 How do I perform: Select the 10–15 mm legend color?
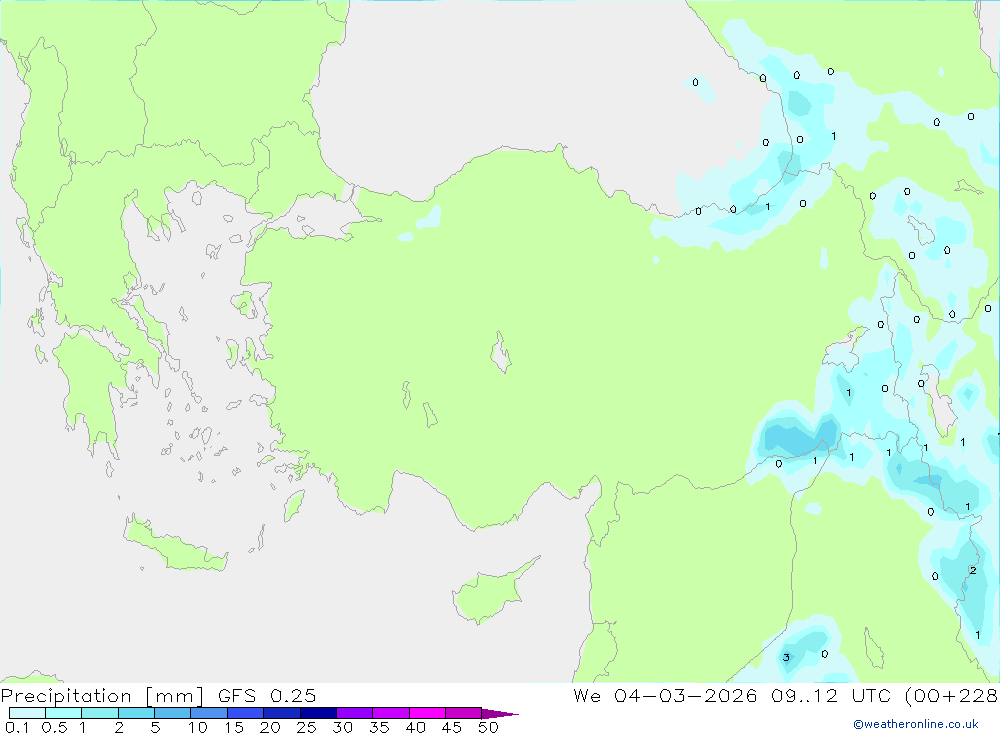coord(209,713)
